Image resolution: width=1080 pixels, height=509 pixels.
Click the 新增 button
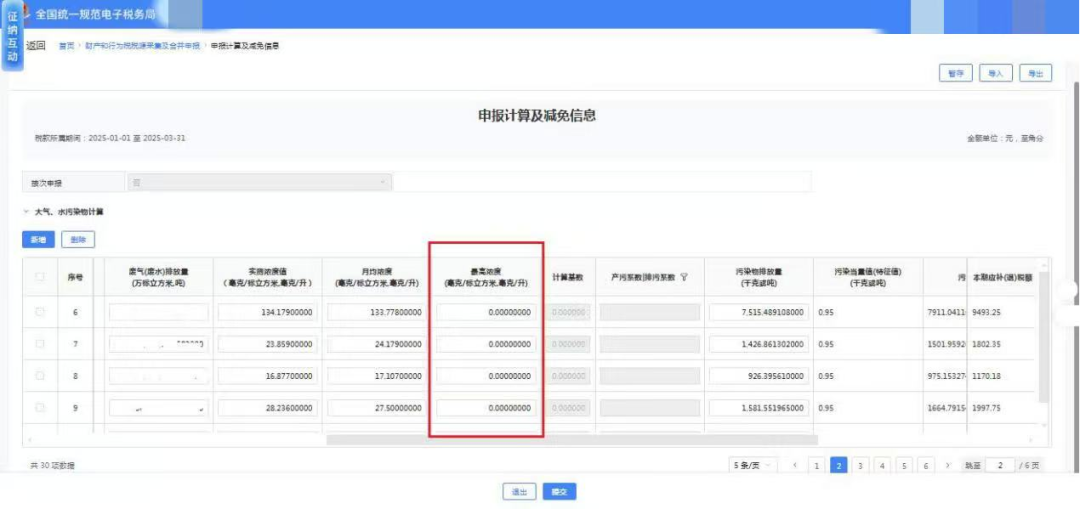(x=38, y=240)
